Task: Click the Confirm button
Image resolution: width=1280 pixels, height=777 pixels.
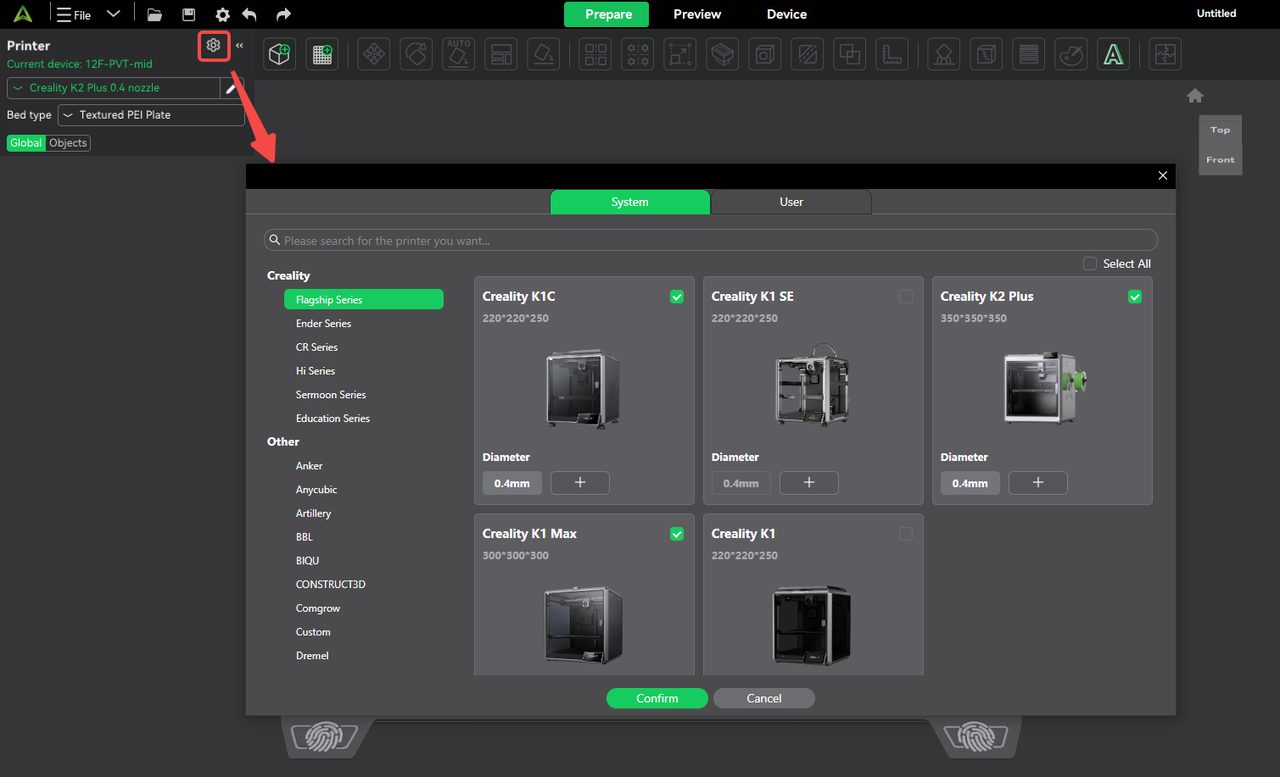Action: [x=657, y=698]
